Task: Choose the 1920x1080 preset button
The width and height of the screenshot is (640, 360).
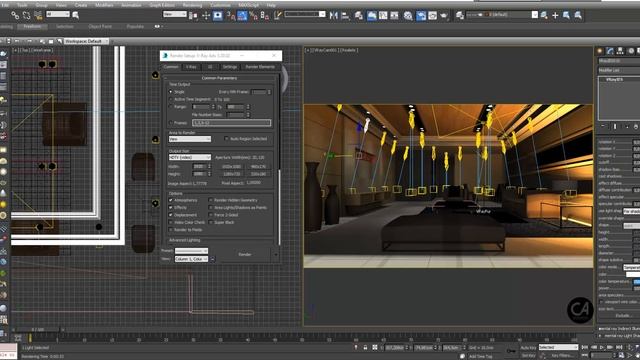Action: [x=231, y=167]
